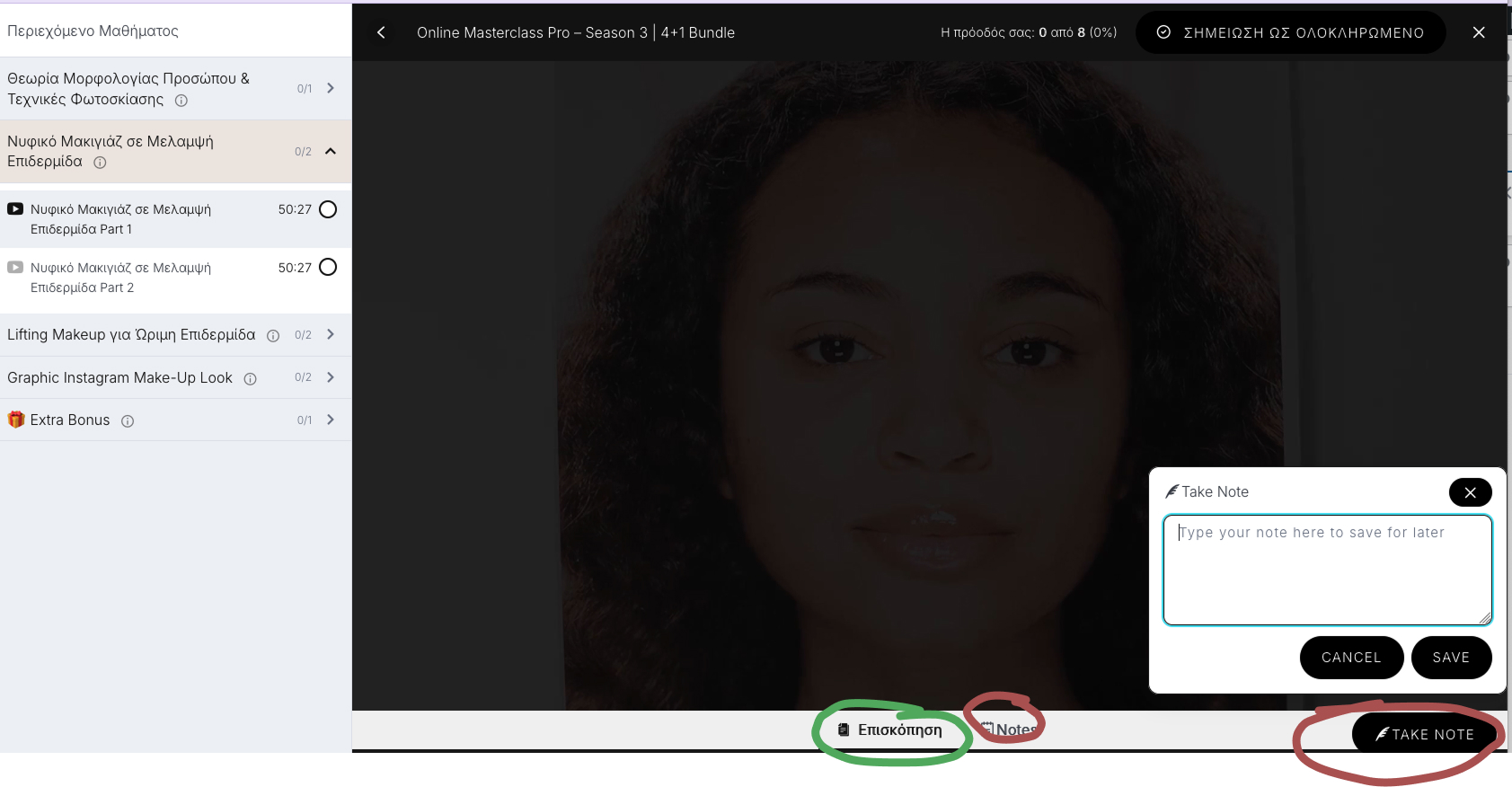The image size is (1512, 787).
Task: Open the Νυφικό Μακιγιάζ Part 1 video lesson
Action: click(175, 219)
